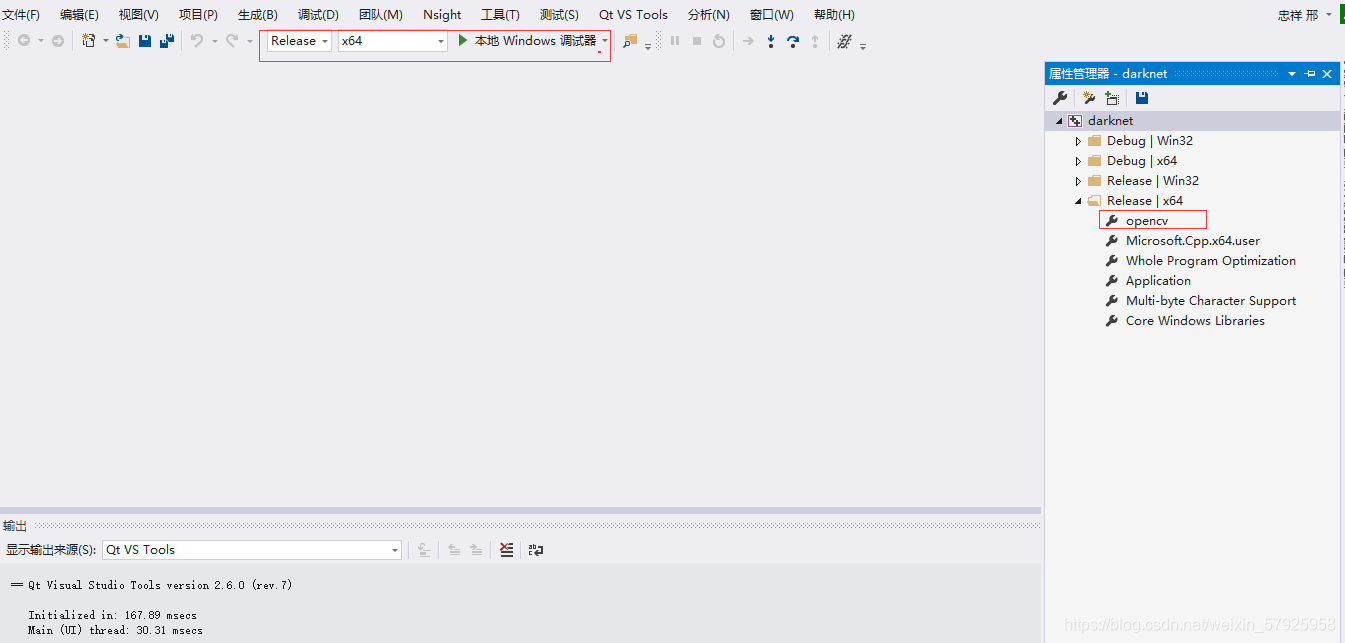Collapse the Release | x64 node
The image size is (1345, 643).
coord(1079,201)
